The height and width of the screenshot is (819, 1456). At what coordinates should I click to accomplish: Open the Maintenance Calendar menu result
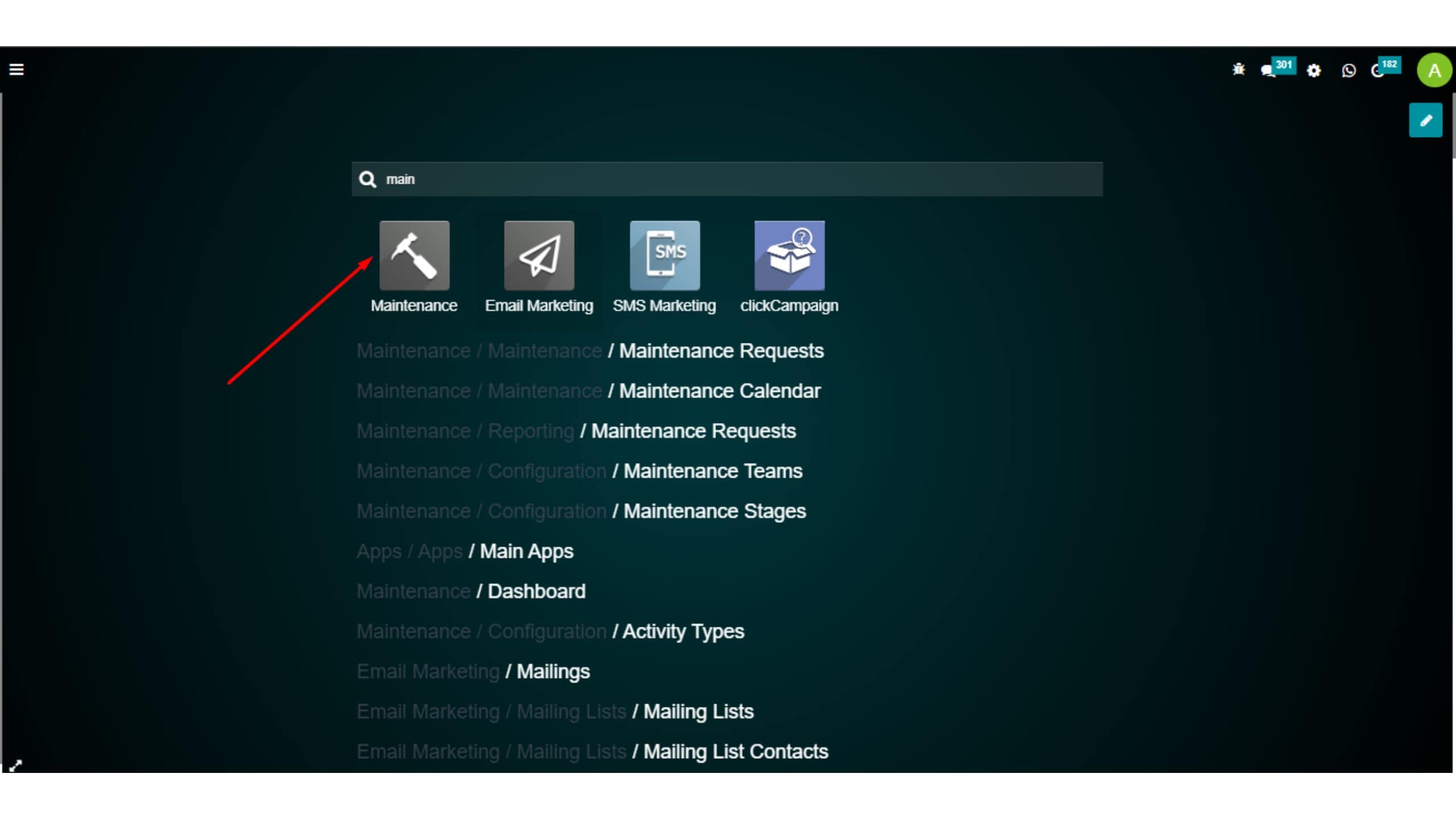pyautogui.click(x=719, y=391)
